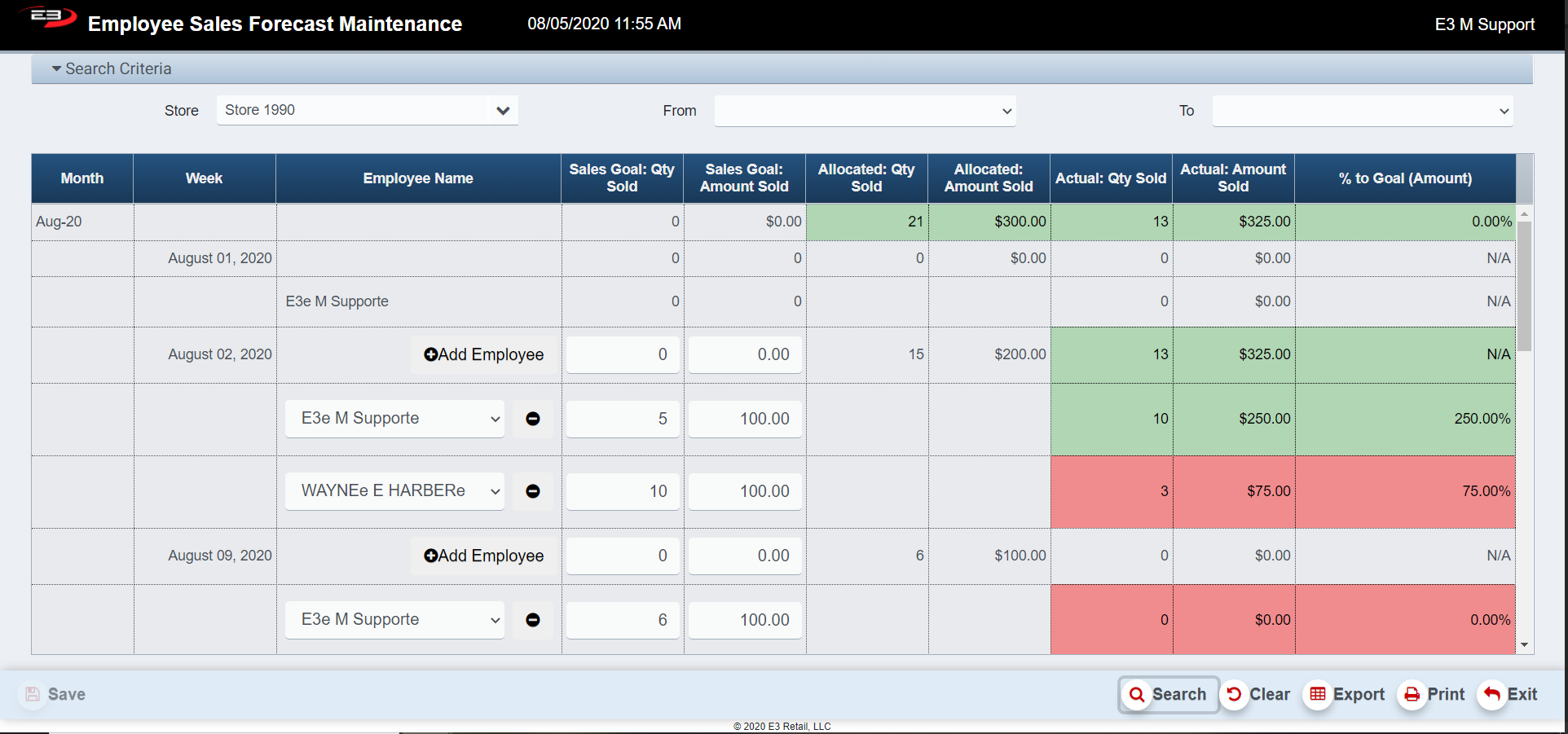The image size is (1568, 734).
Task: Exit the forecast maintenance screen
Action: pyautogui.click(x=1509, y=694)
